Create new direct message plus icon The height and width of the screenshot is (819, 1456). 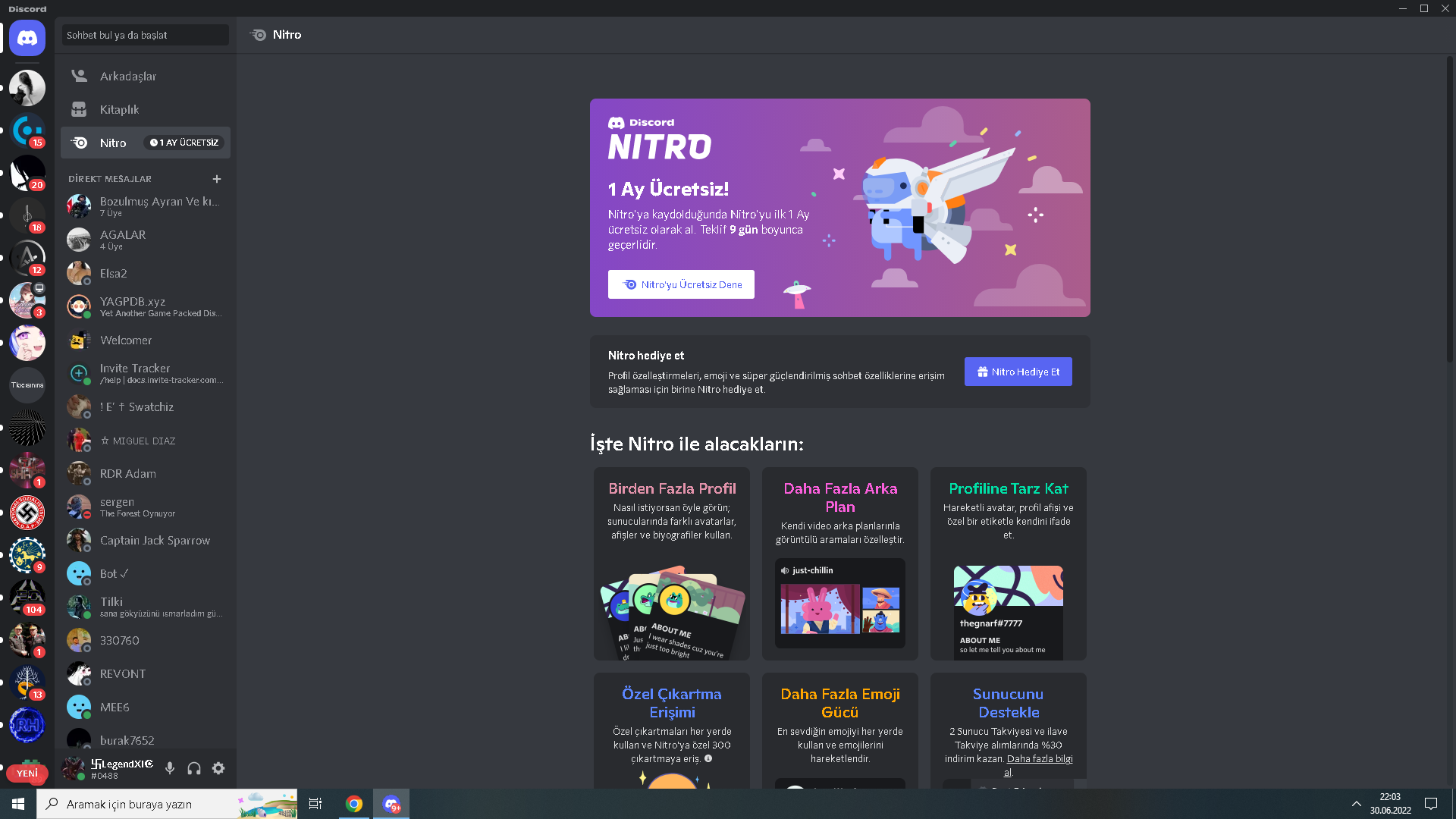tap(217, 179)
